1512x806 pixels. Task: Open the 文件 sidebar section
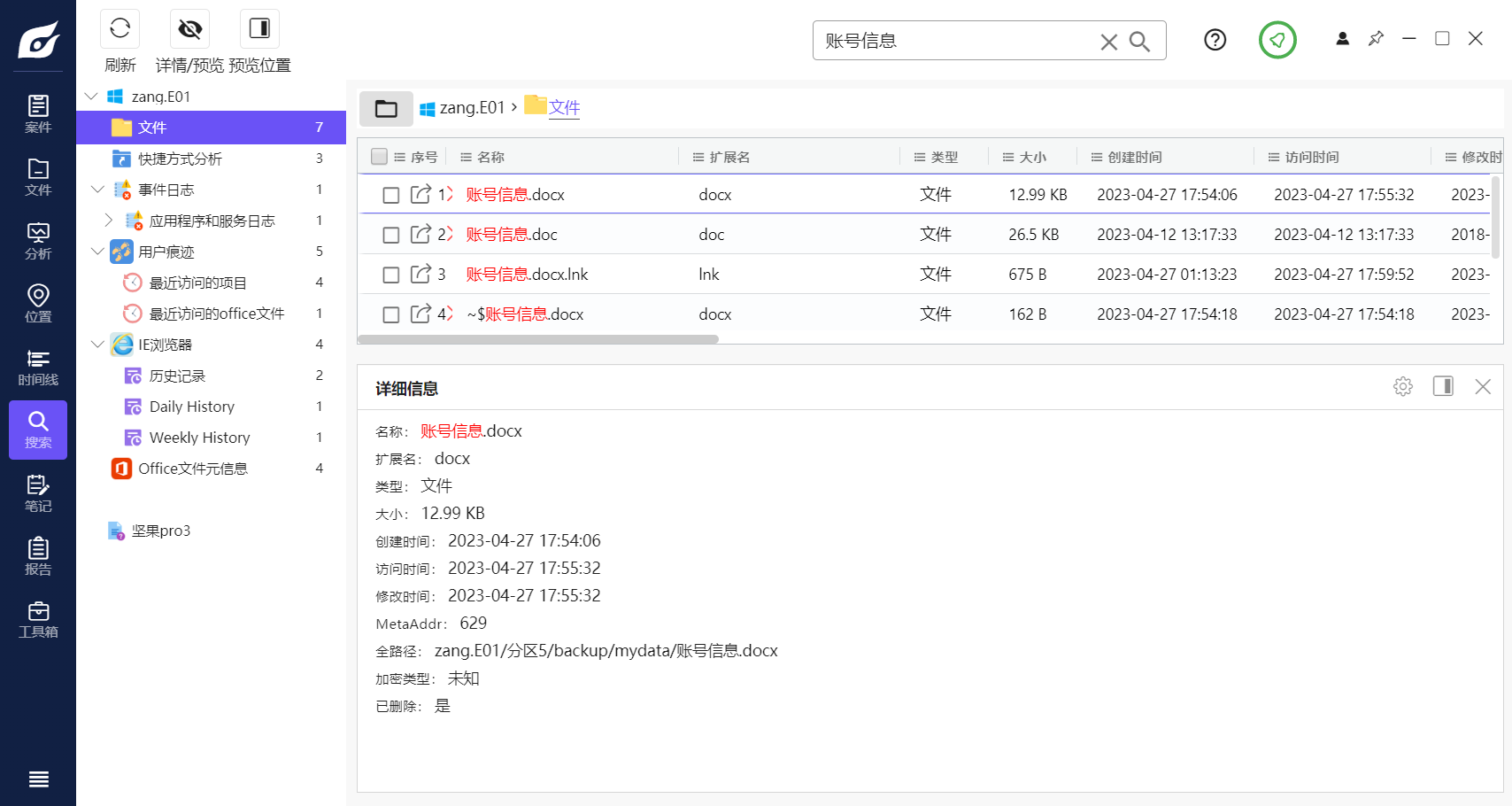coord(38,177)
